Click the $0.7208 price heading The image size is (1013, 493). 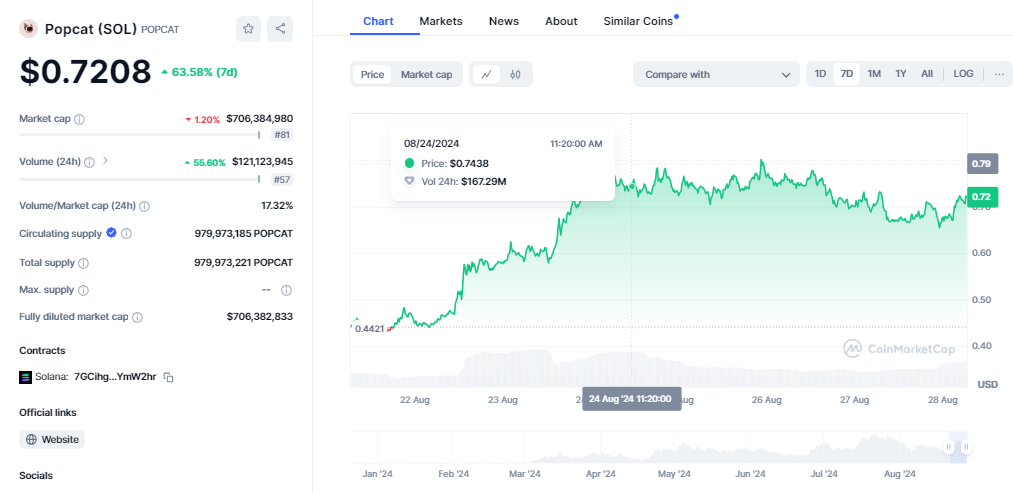[x=85, y=72]
